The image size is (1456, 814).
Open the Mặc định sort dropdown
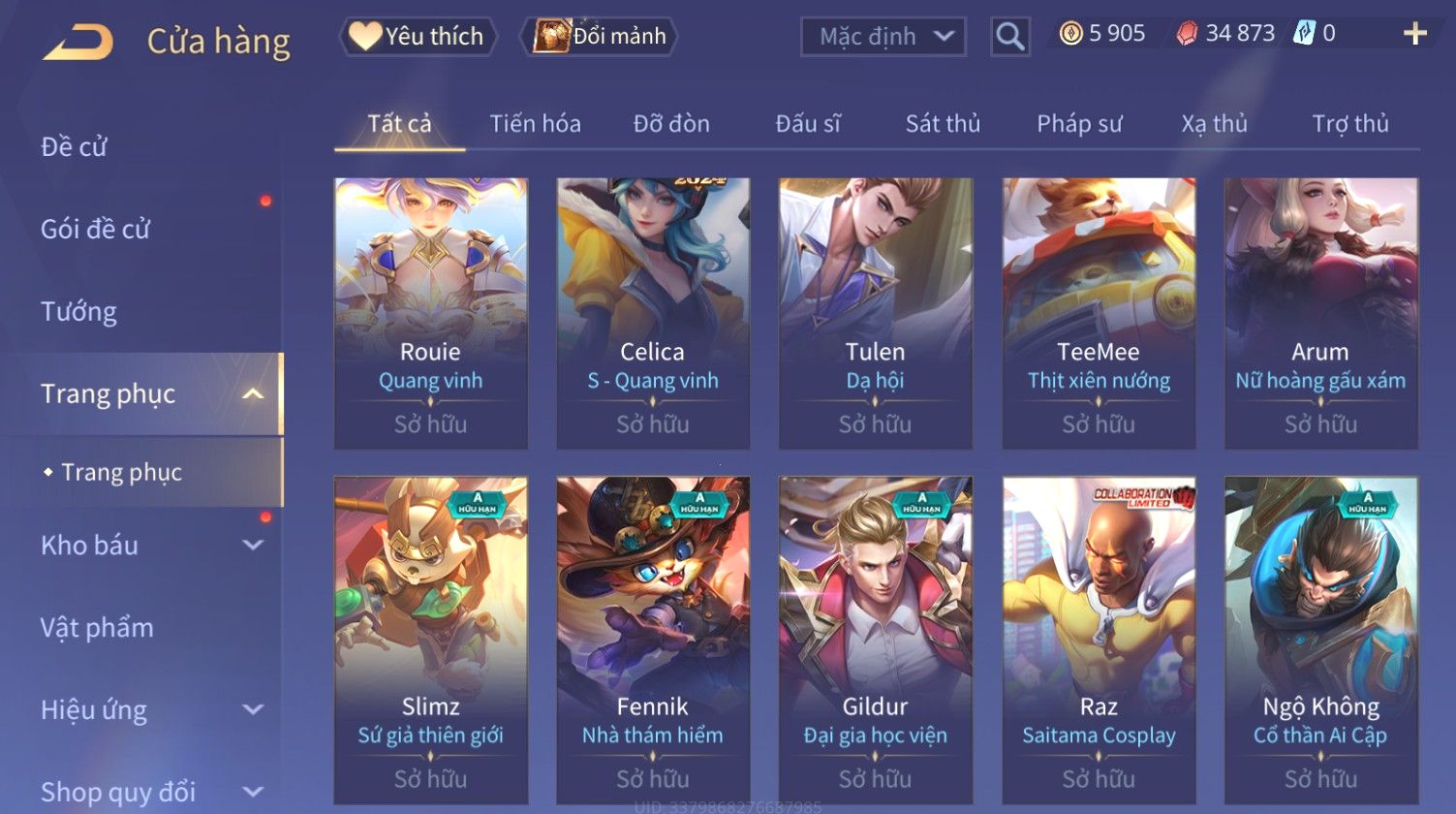883,37
